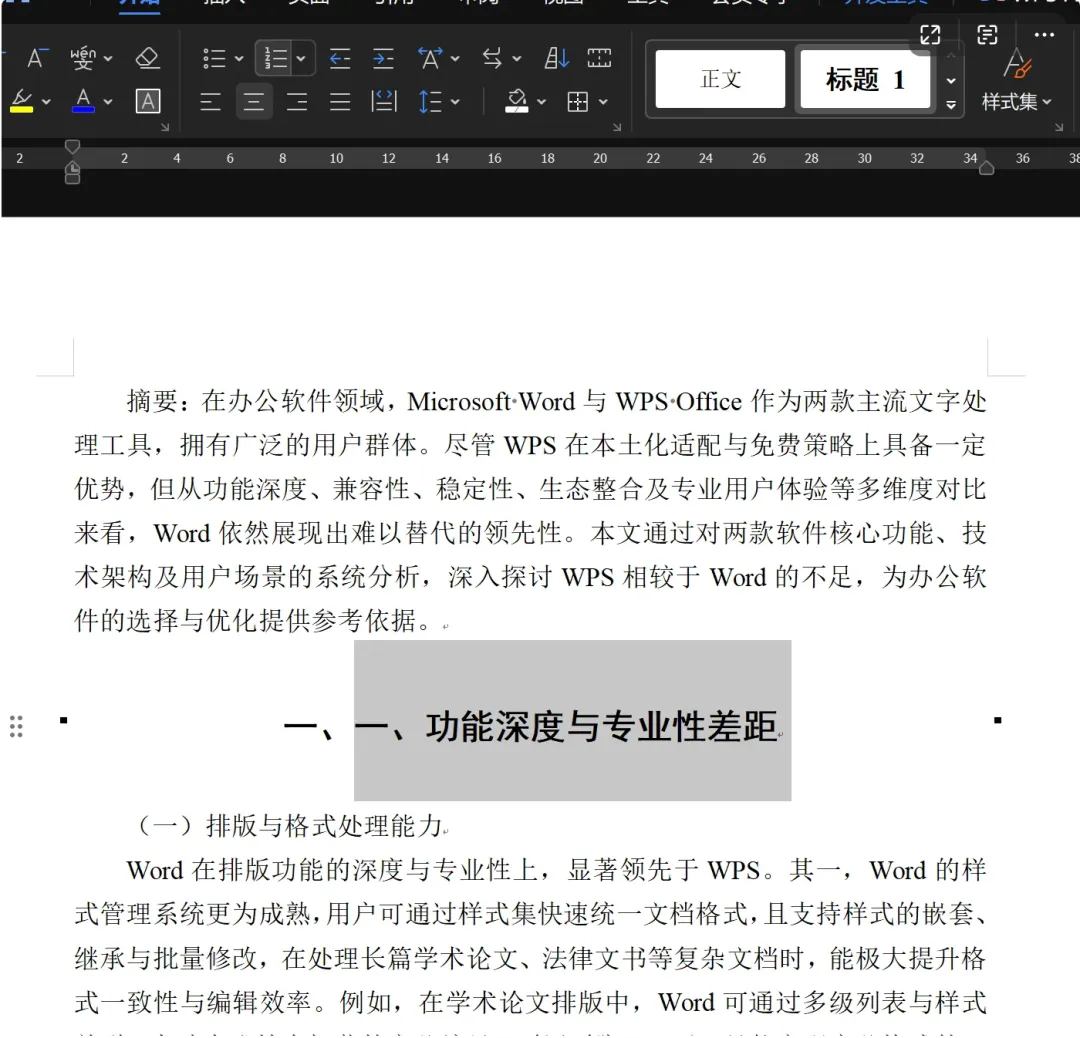
Task: Toggle the character border (boxed A)
Action: tap(147, 101)
